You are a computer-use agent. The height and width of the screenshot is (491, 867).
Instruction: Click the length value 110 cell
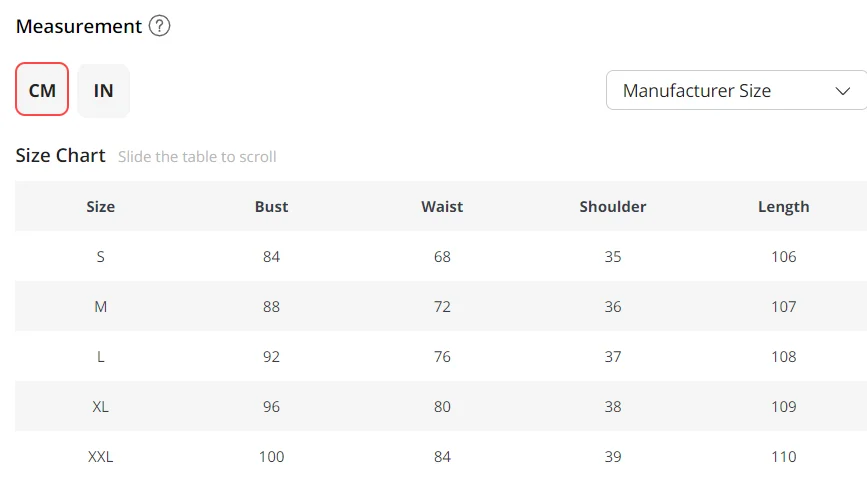coord(784,457)
